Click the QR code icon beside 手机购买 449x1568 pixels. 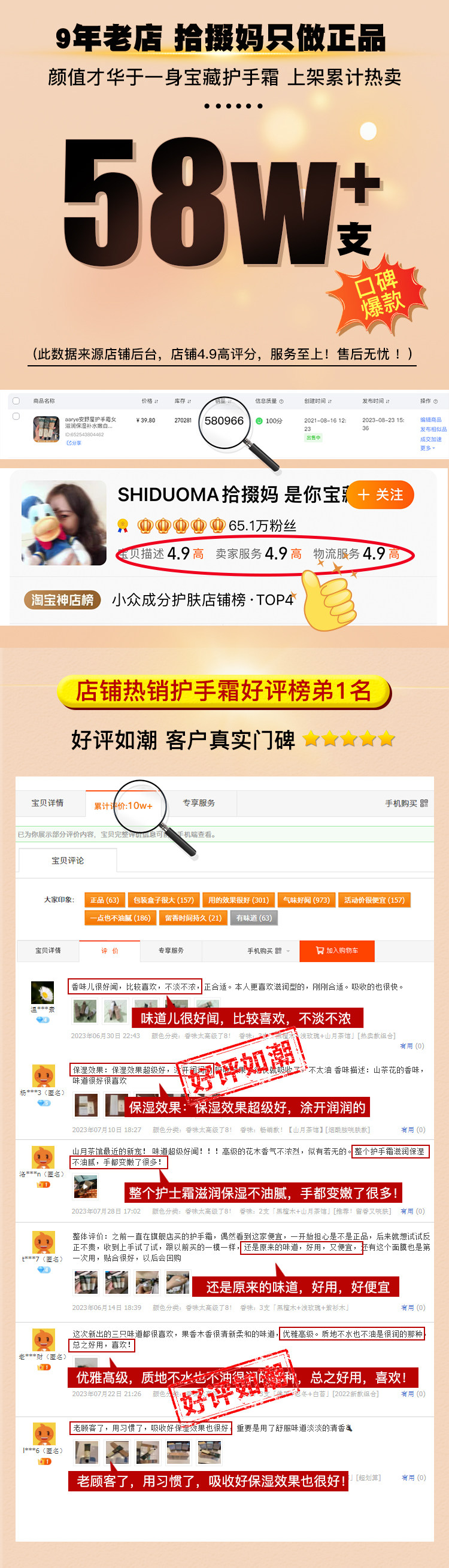[x=424, y=803]
